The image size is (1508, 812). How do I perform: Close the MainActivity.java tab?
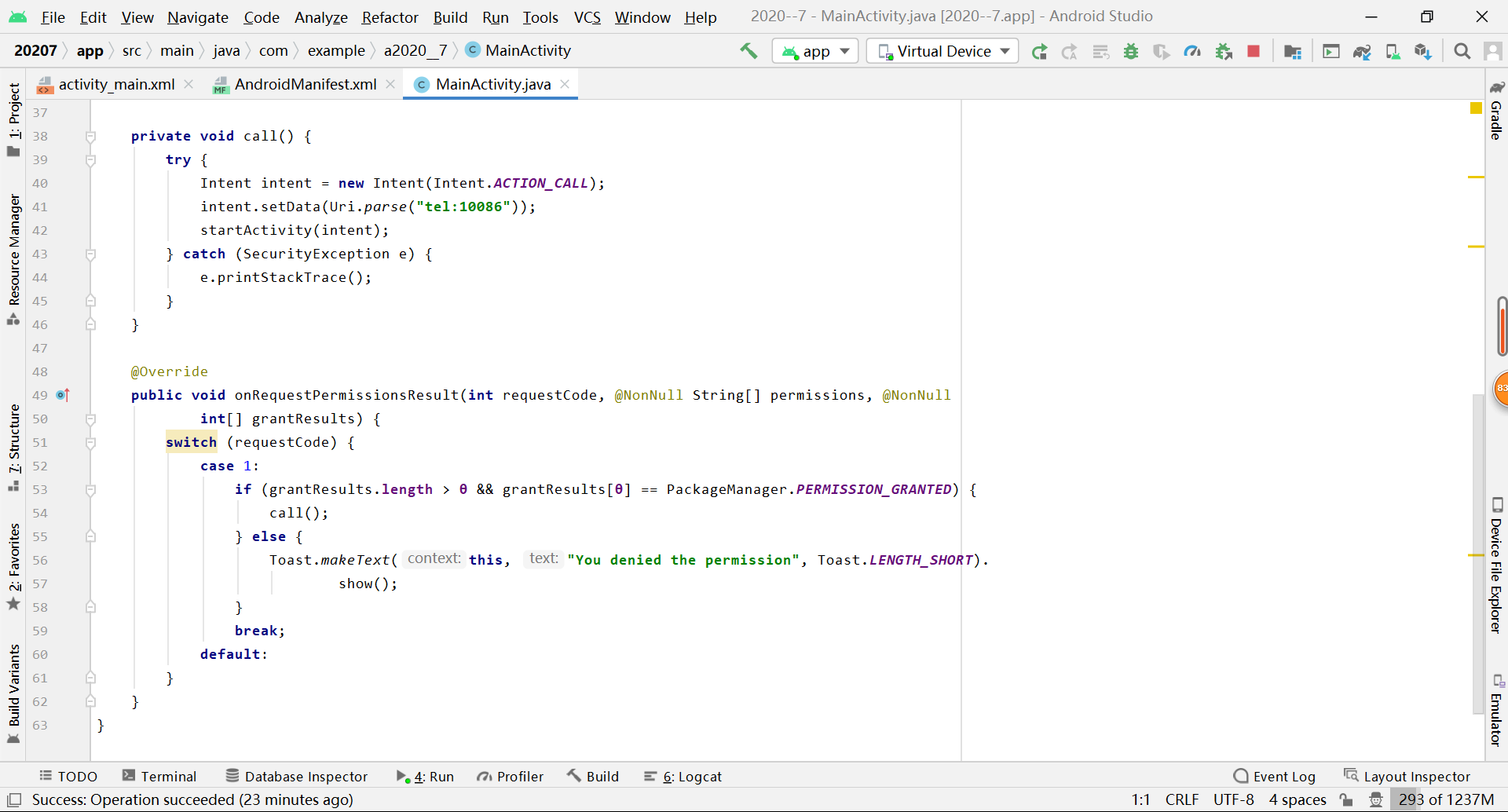click(x=565, y=84)
